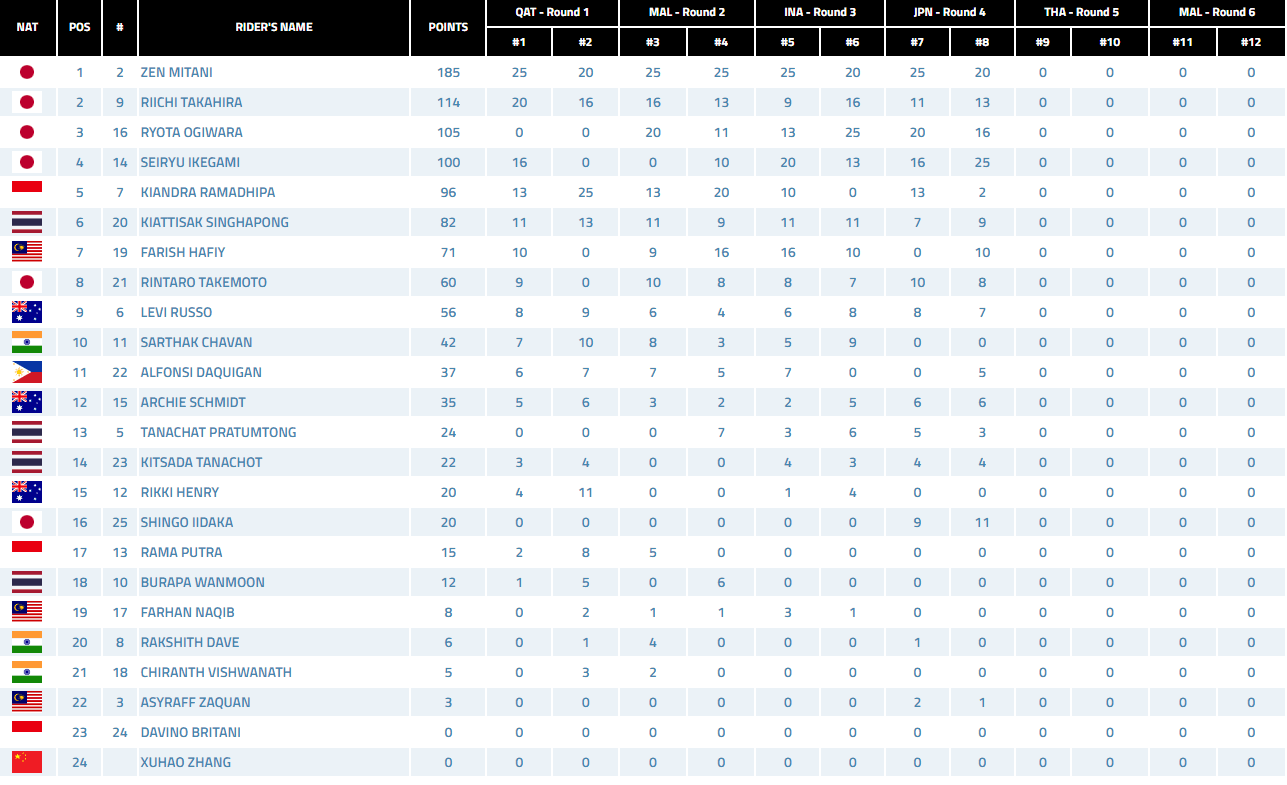Click rider name RINTARO TAKEMOTO
The width and height of the screenshot is (1287, 785).
(x=204, y=282)
